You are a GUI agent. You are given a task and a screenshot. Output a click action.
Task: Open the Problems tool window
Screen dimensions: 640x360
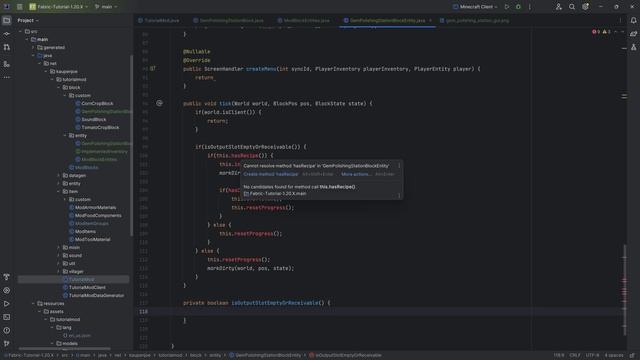(7, 331)
